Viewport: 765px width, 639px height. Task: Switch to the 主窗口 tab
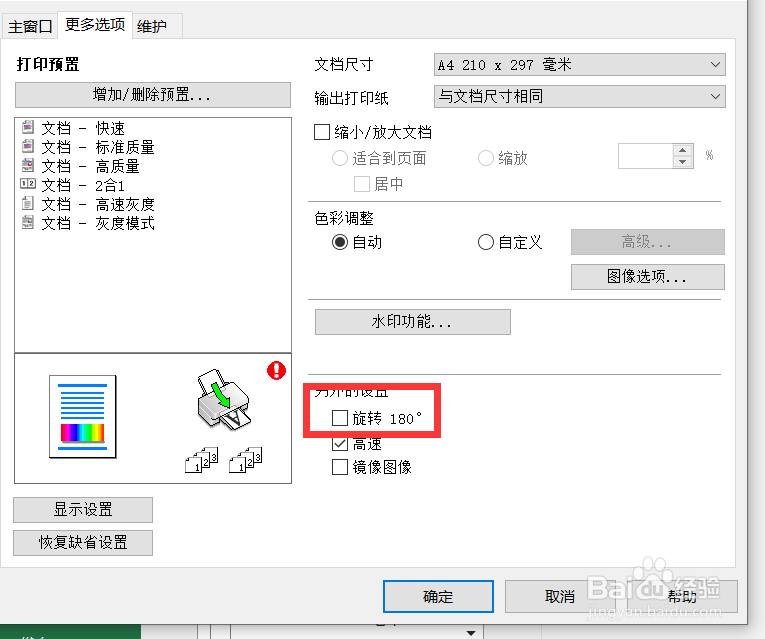30,26
